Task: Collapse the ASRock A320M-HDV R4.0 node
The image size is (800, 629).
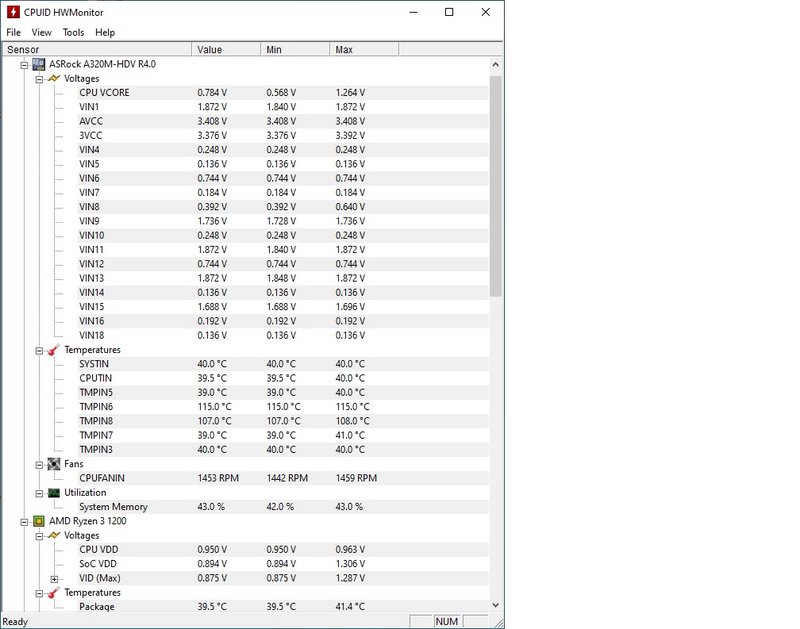Action: tap(24, 65)
